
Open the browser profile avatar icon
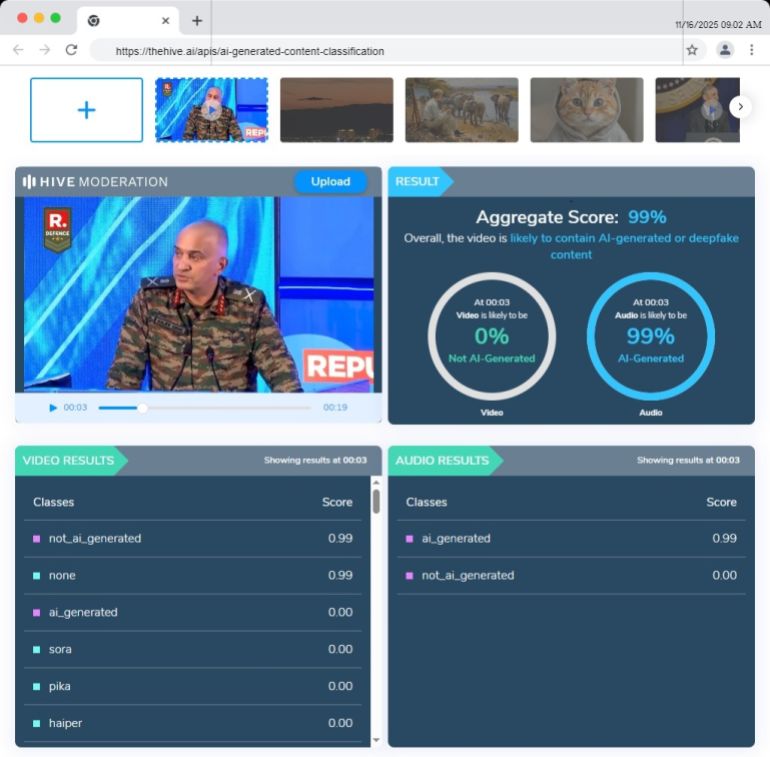point(725,50)
